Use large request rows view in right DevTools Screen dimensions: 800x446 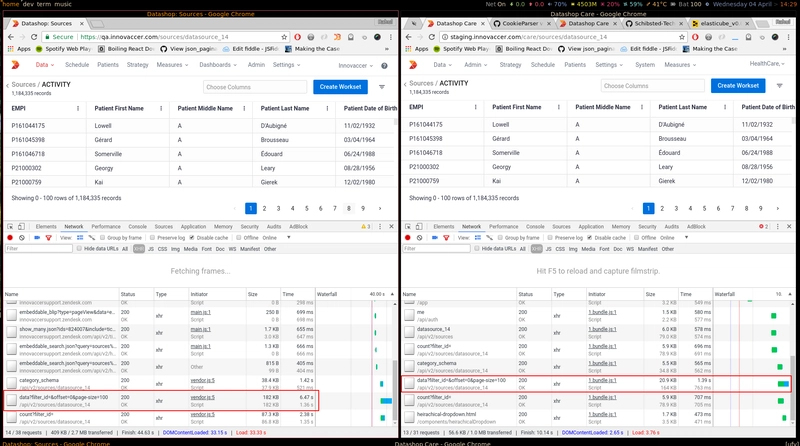pos(478,238)
